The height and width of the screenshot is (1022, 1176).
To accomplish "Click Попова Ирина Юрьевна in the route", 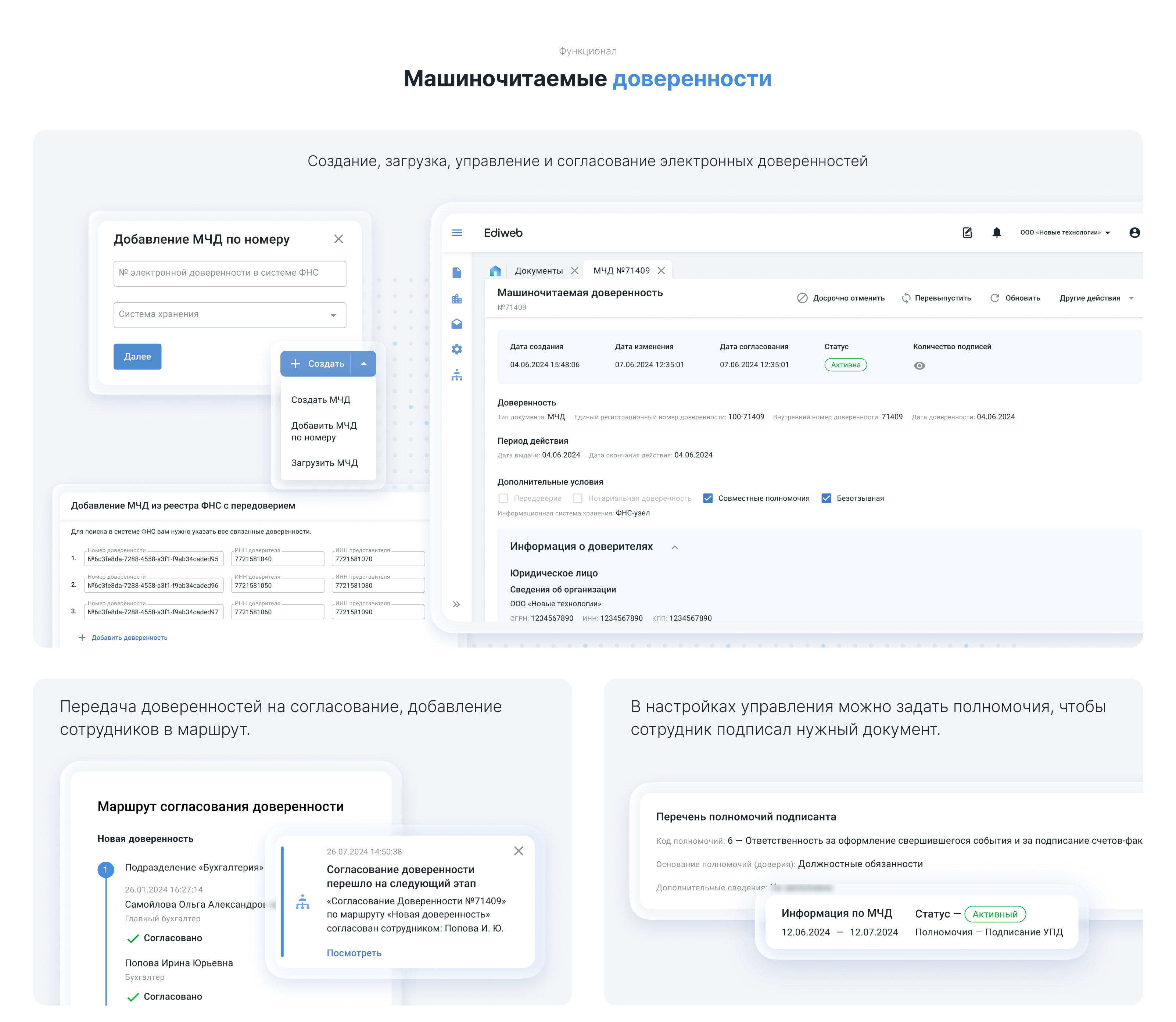I will [179, 963].
